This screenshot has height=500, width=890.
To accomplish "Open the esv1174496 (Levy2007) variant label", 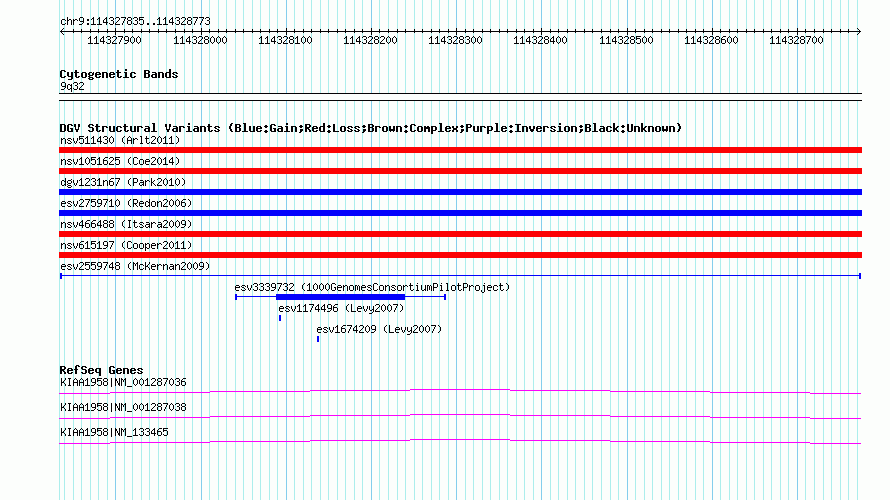I will tap(341, 308).
